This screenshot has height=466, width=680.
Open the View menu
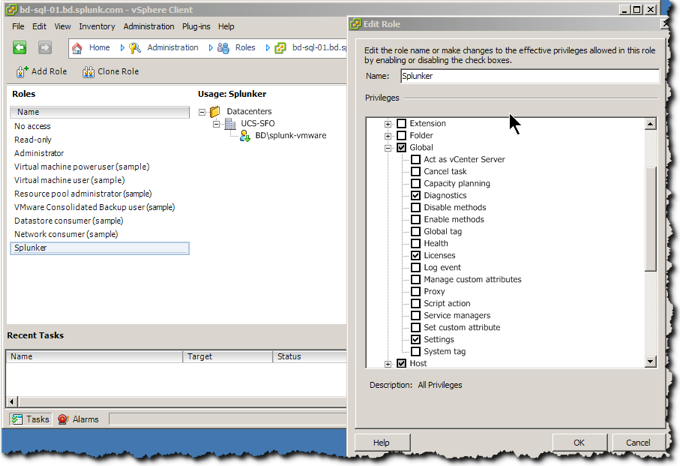[62, 26]
